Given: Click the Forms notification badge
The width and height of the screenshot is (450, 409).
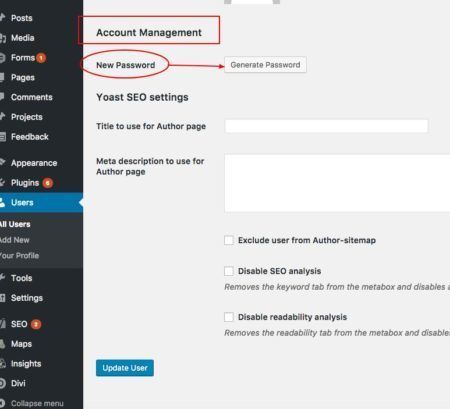Looking at the screenshot, I should (x=41, y=58).
